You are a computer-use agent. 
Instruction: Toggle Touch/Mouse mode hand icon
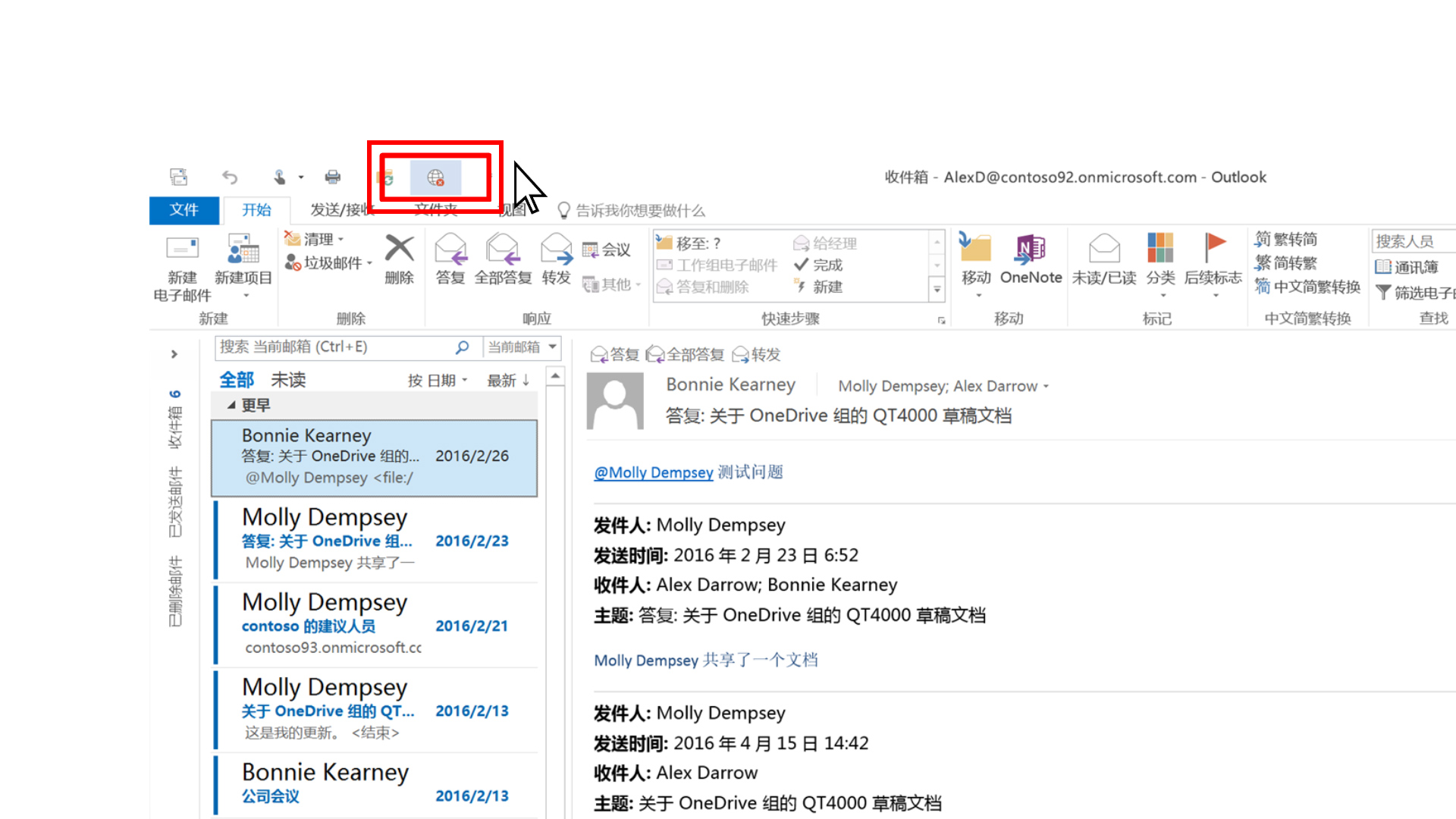(280, 177)
